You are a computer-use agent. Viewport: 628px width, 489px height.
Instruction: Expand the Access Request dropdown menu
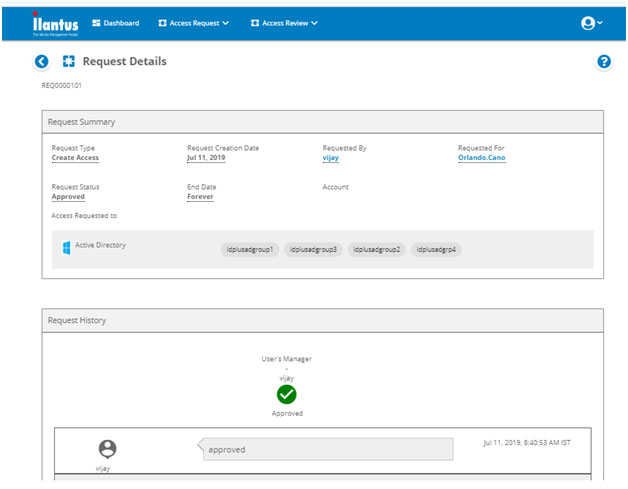[x=194, y=23]
